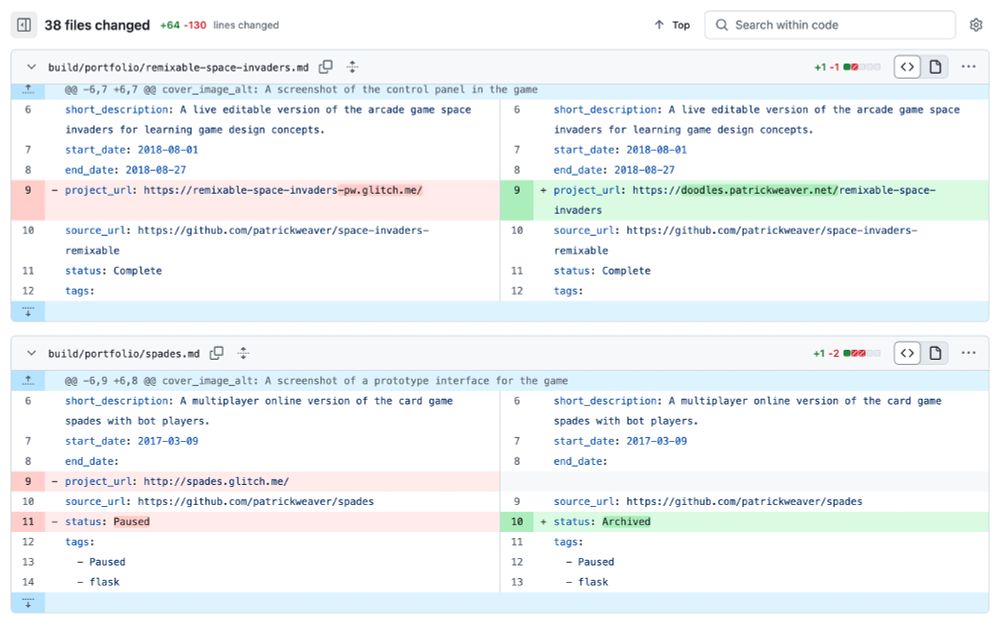Click right-side tags: line 11 in spades.md

[568, 542]
